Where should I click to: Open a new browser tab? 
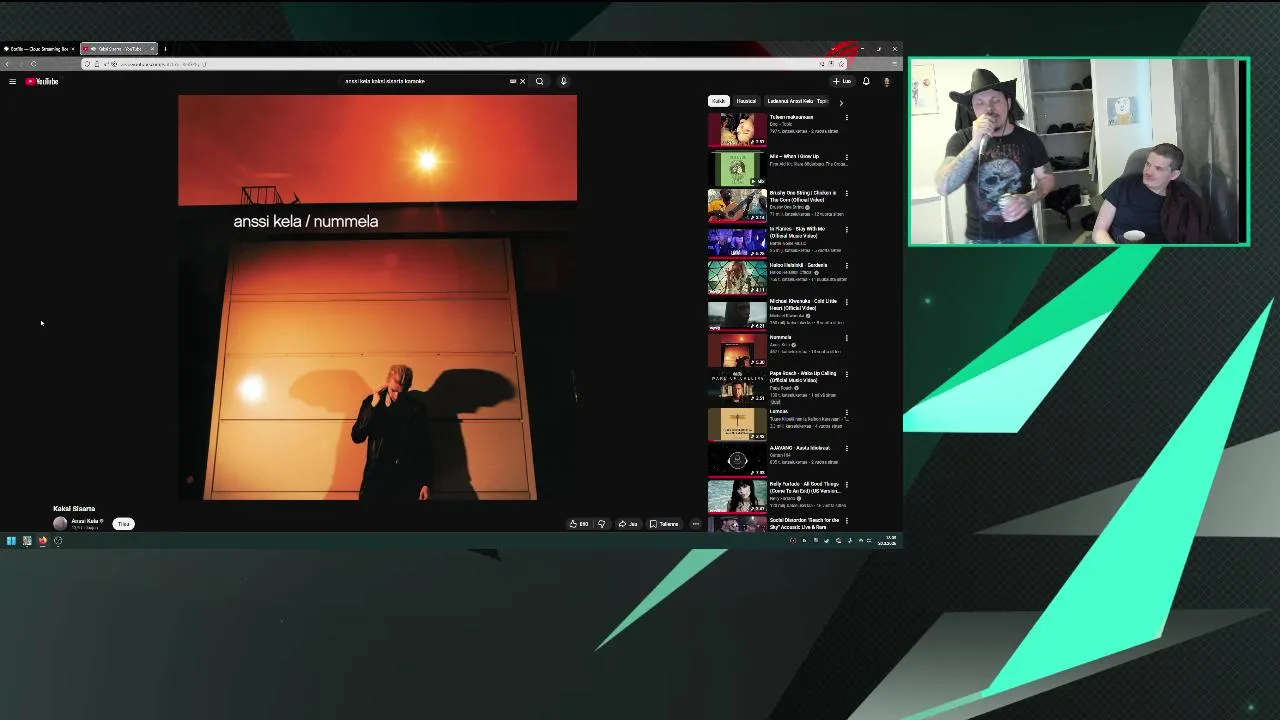point(165,48)
